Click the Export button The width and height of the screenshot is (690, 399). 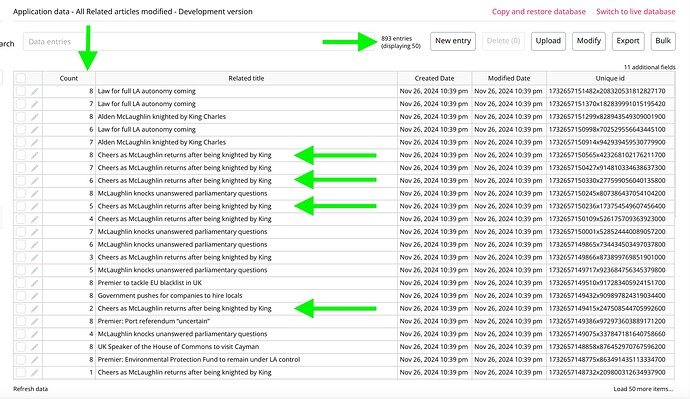click(x=628, y=41)
